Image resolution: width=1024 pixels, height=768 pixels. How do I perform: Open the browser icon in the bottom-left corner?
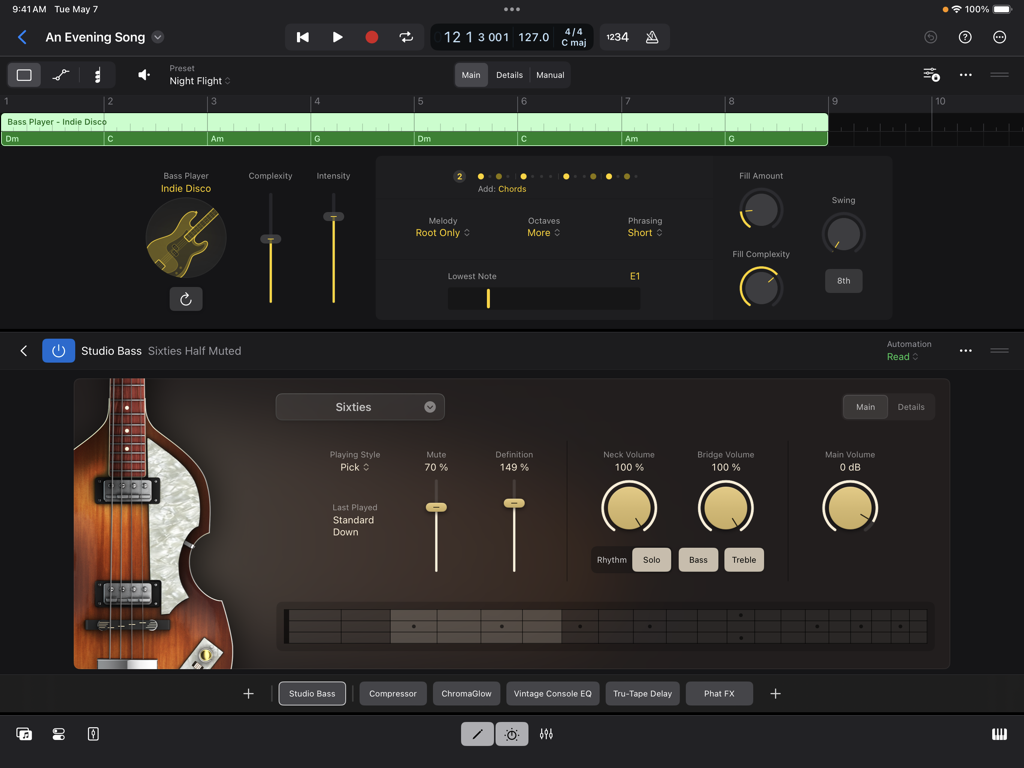24,733
